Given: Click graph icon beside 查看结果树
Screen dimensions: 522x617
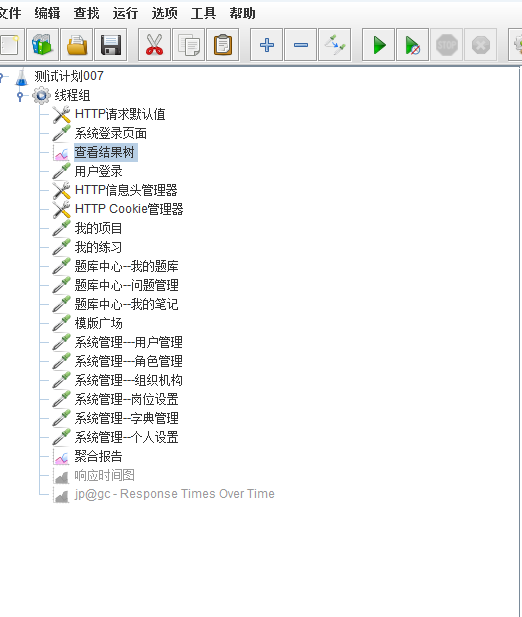Looking at the screenshot, I should pyautogui.click(x=62, y=153).
